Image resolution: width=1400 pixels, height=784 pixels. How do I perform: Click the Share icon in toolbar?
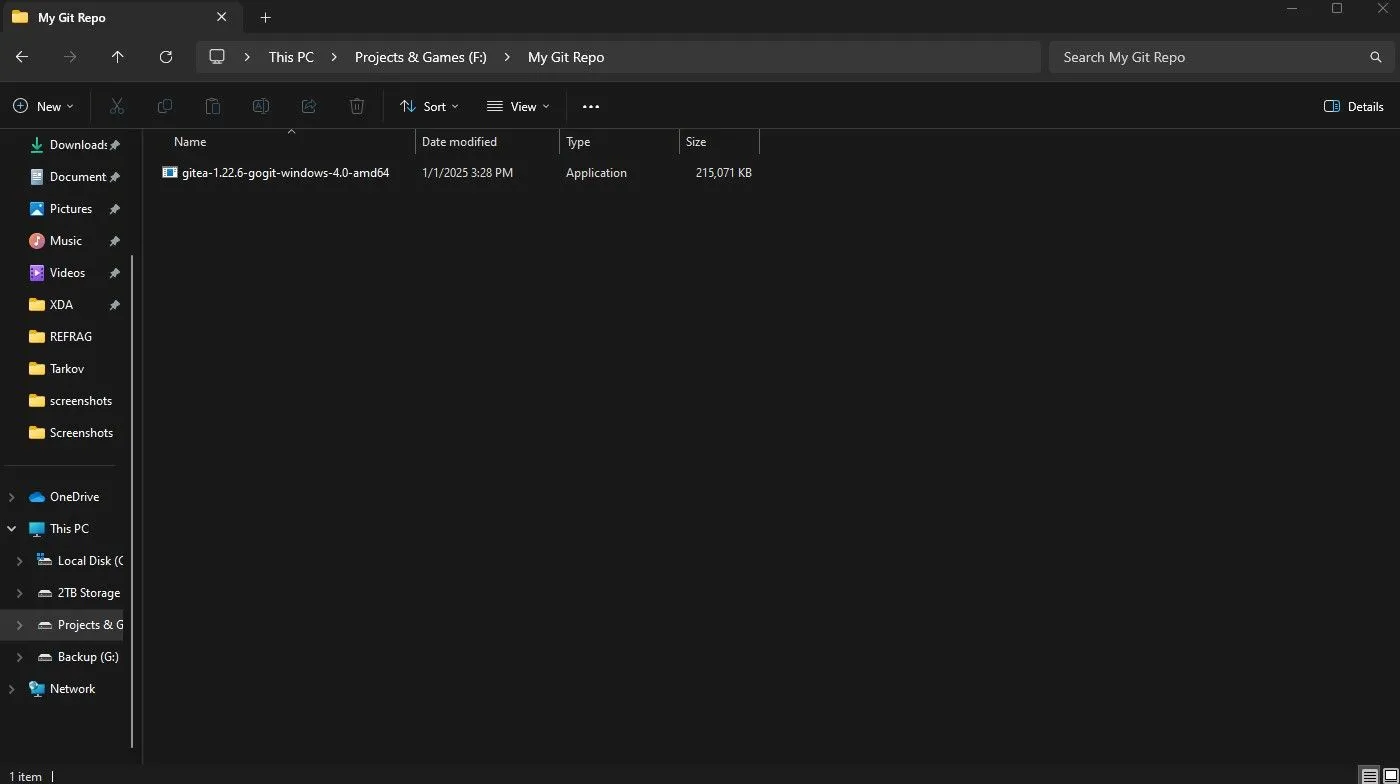[309, 106]
